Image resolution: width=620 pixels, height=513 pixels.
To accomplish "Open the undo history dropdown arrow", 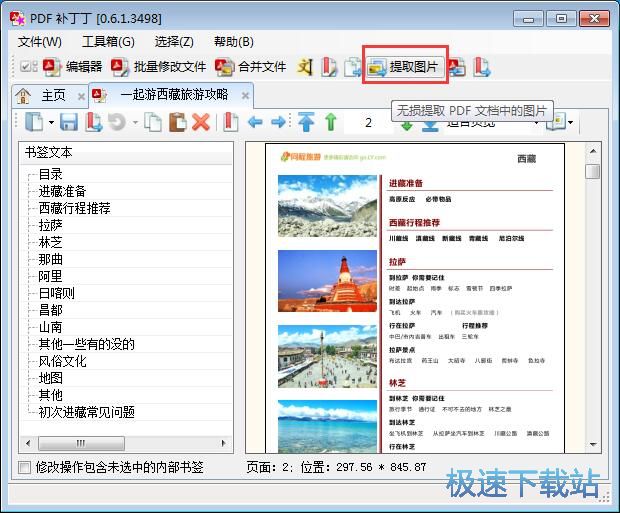I will (x=135, y=122).
